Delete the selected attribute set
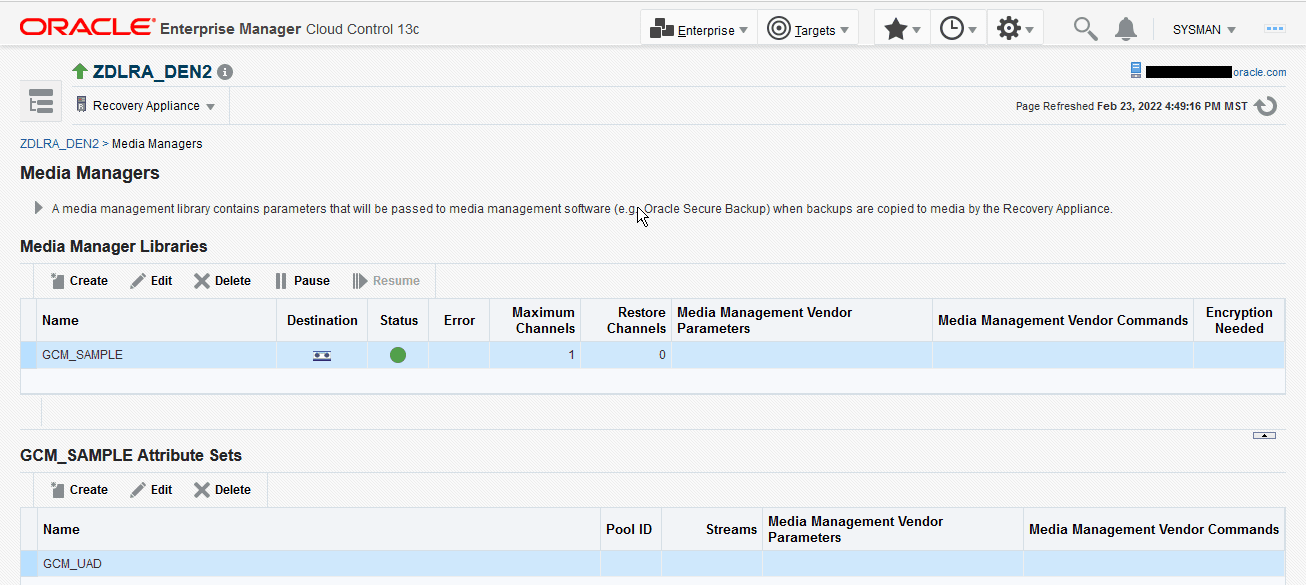 222,490
